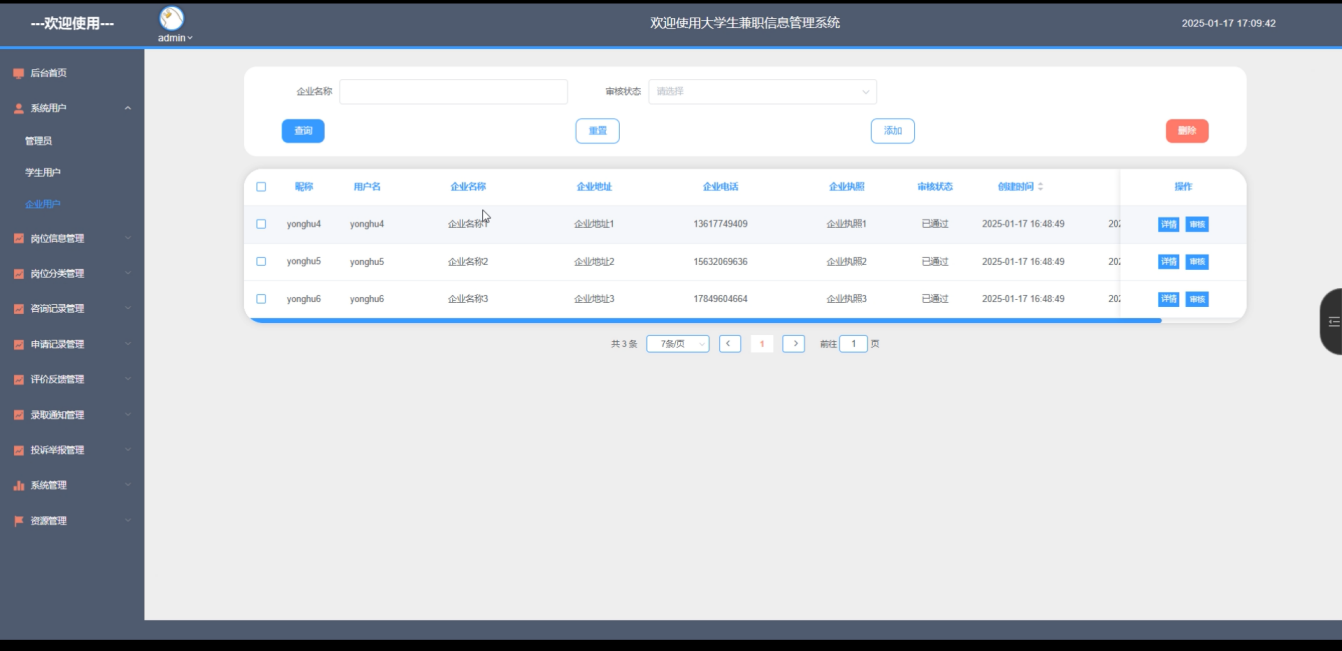Image resolution: width=1342 pixels, height=651 pixels.
Task: Click the 企业地址1 cell
Action: [x=594, y=224]
